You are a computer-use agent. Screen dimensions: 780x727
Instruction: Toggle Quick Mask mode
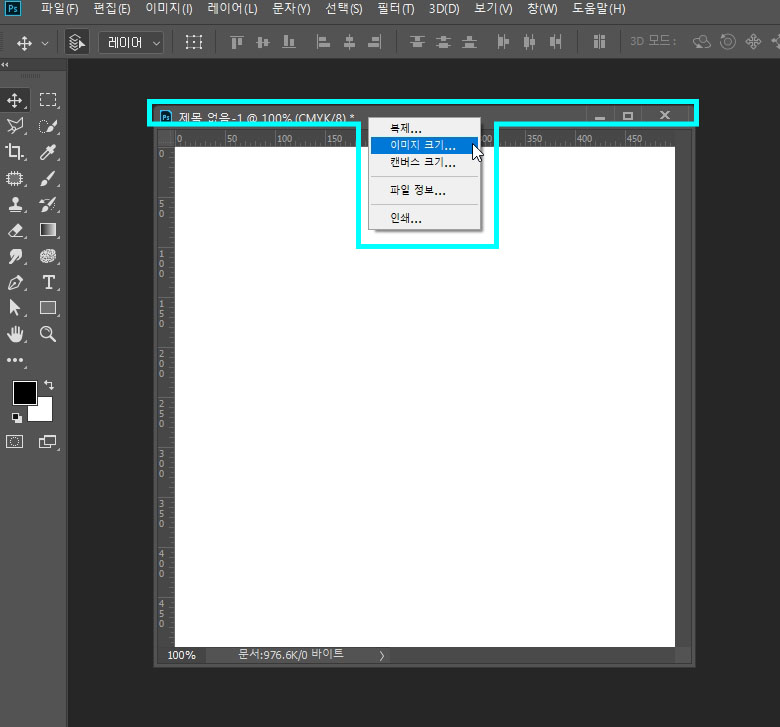click(x=14, y=441)
